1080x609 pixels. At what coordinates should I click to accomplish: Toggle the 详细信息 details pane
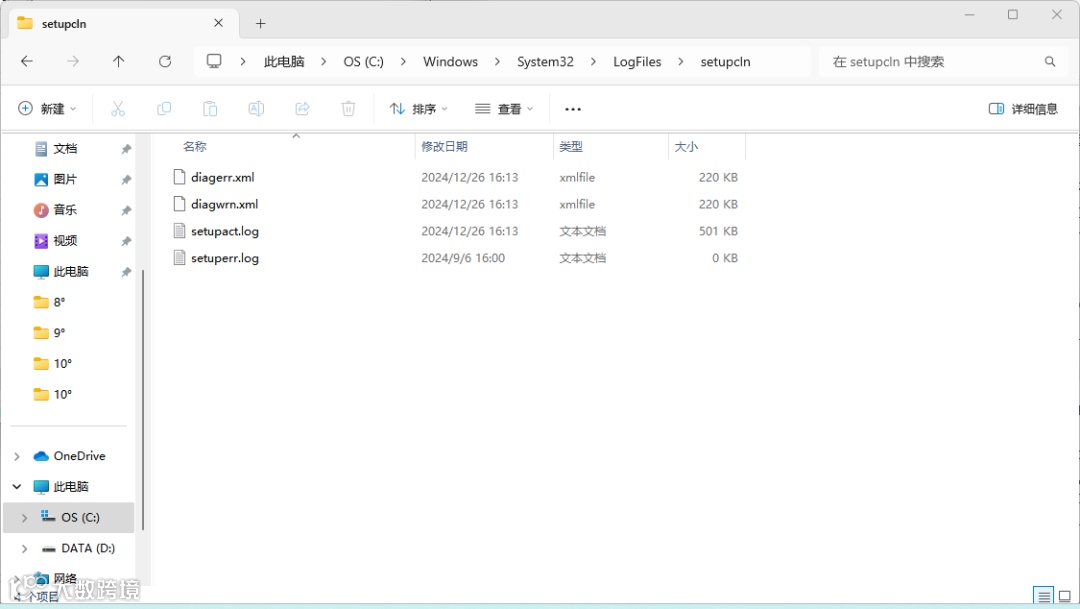1023,109
